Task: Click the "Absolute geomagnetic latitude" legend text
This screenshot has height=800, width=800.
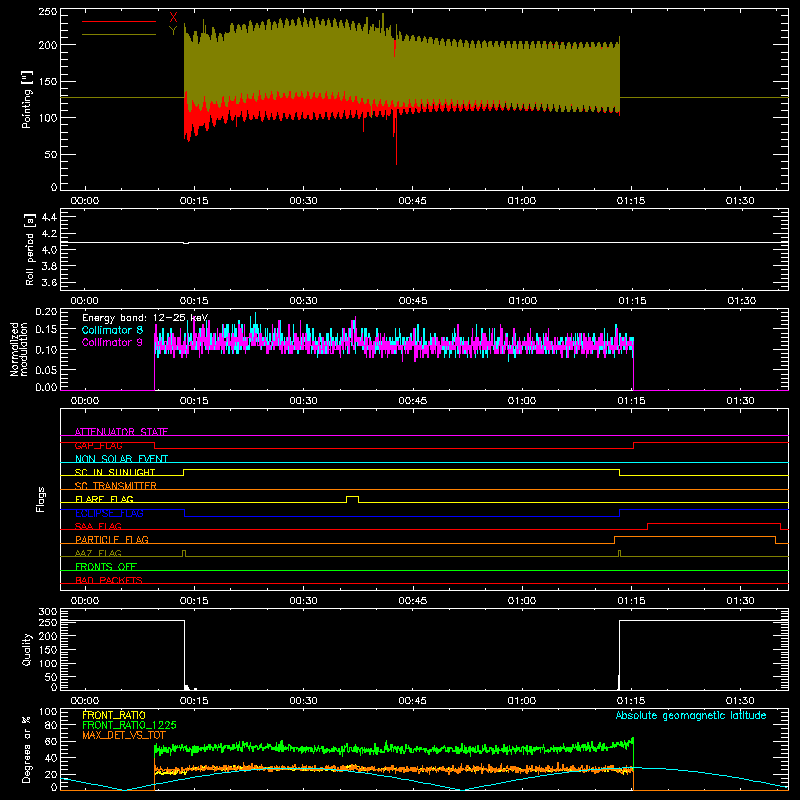Action: [691, 715]
